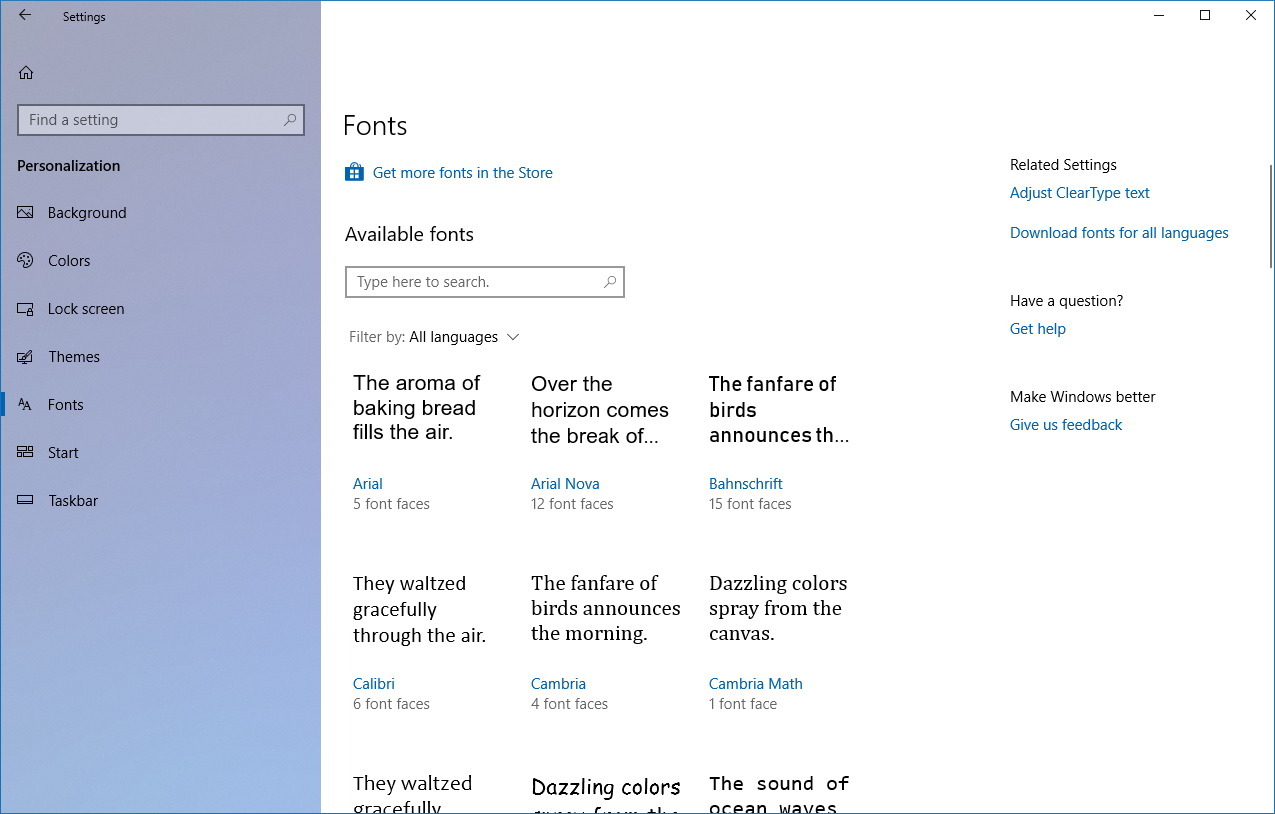Click the Background picture icon
Image resolution: width=1275 pixels, height=814 pixels.
point(26,212)
